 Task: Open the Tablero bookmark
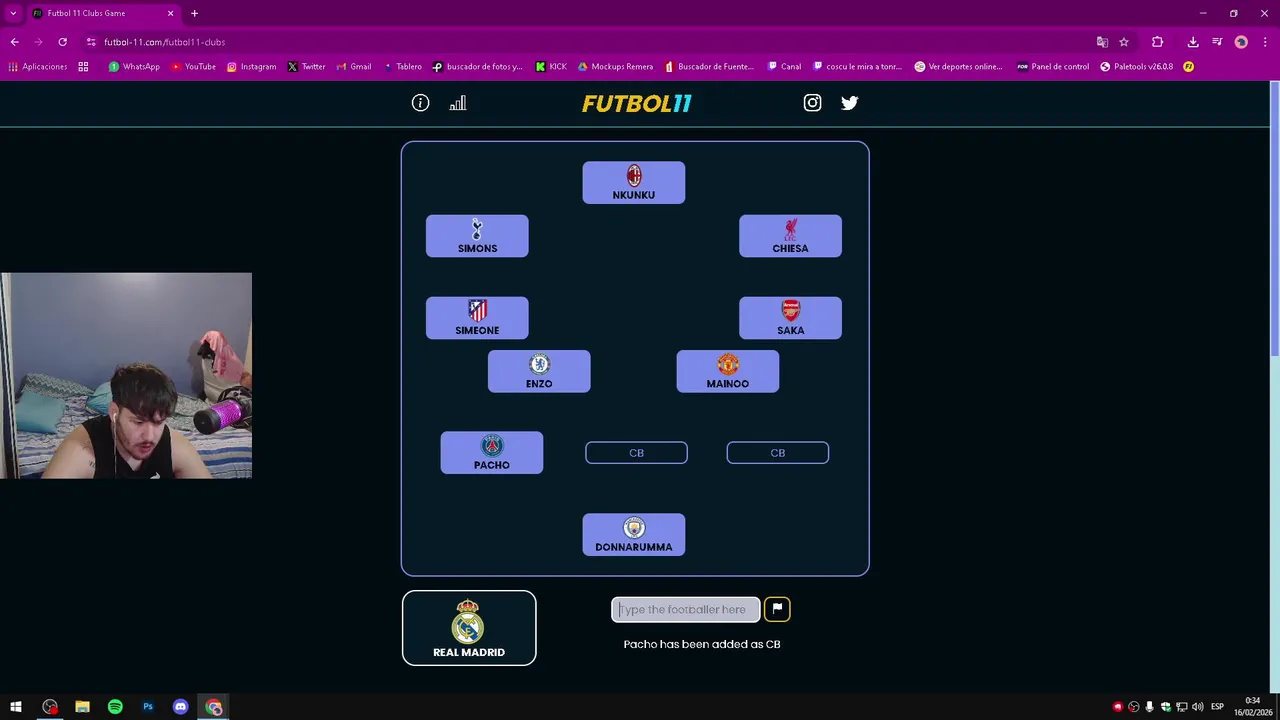point(402,67)
